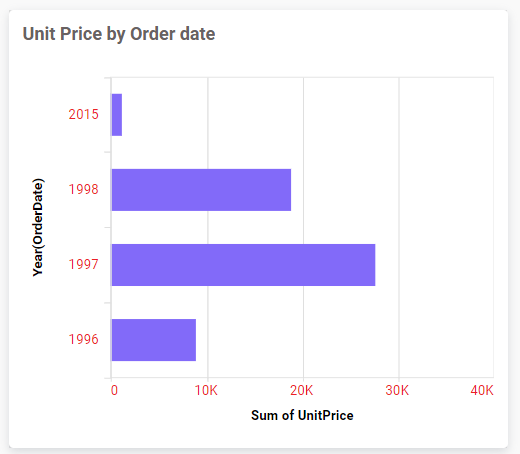Image resolution: width=520 pixels, height=454 pixels.
Task: Click the Year(OrderDate) axis title
Action: point(38,227)
